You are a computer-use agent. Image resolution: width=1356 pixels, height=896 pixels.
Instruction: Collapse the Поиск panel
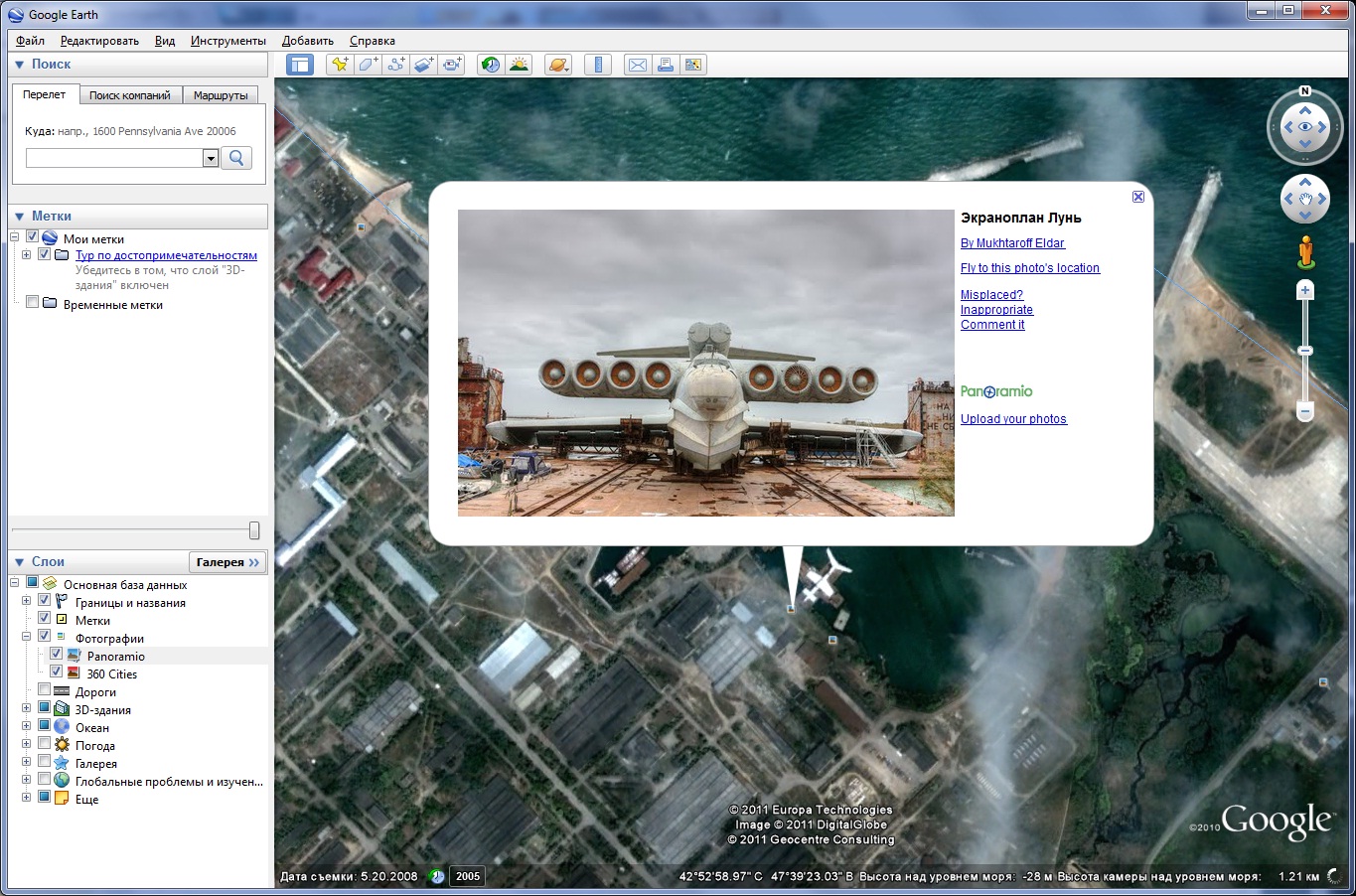pyautogui.click(x=19, y=65)
